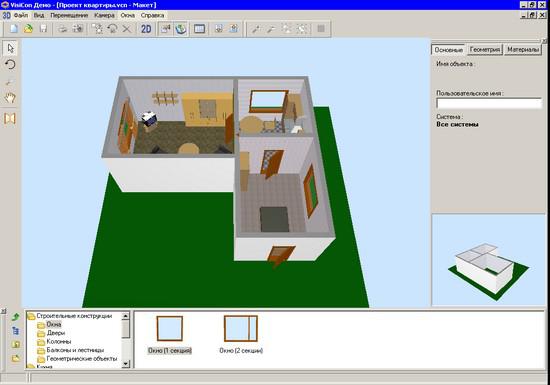Choose the Окно (2 секции) thumbnail

(x=241, y=334)
